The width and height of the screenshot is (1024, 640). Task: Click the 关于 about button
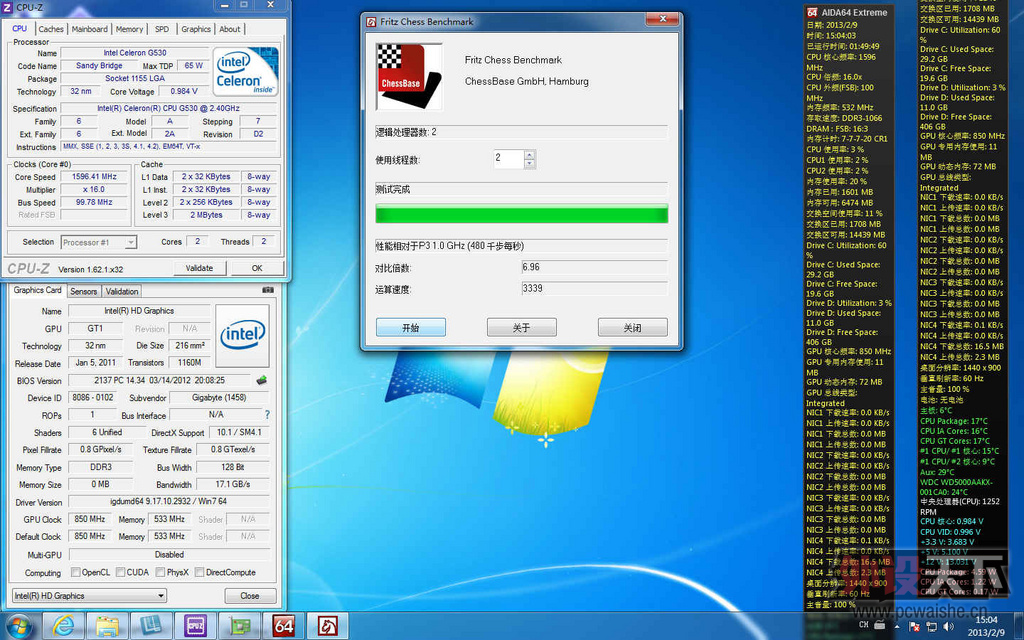pos(522,327)
